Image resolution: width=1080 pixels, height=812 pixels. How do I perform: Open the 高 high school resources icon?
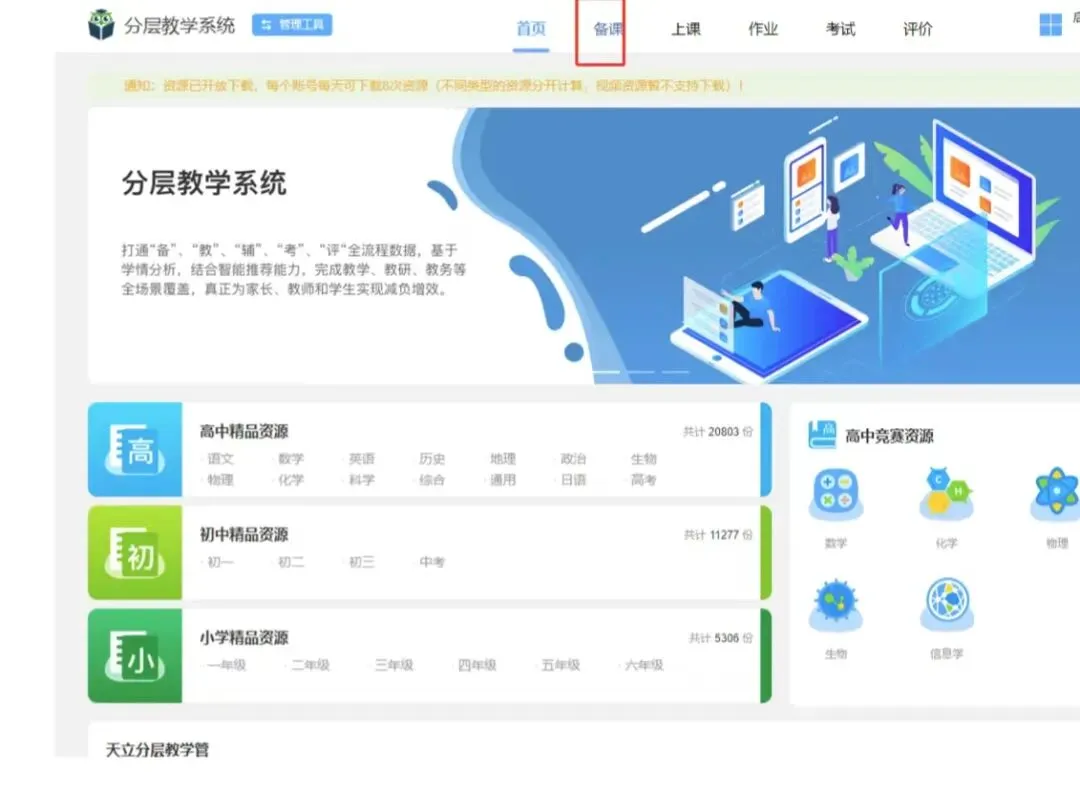pos(135,451)
